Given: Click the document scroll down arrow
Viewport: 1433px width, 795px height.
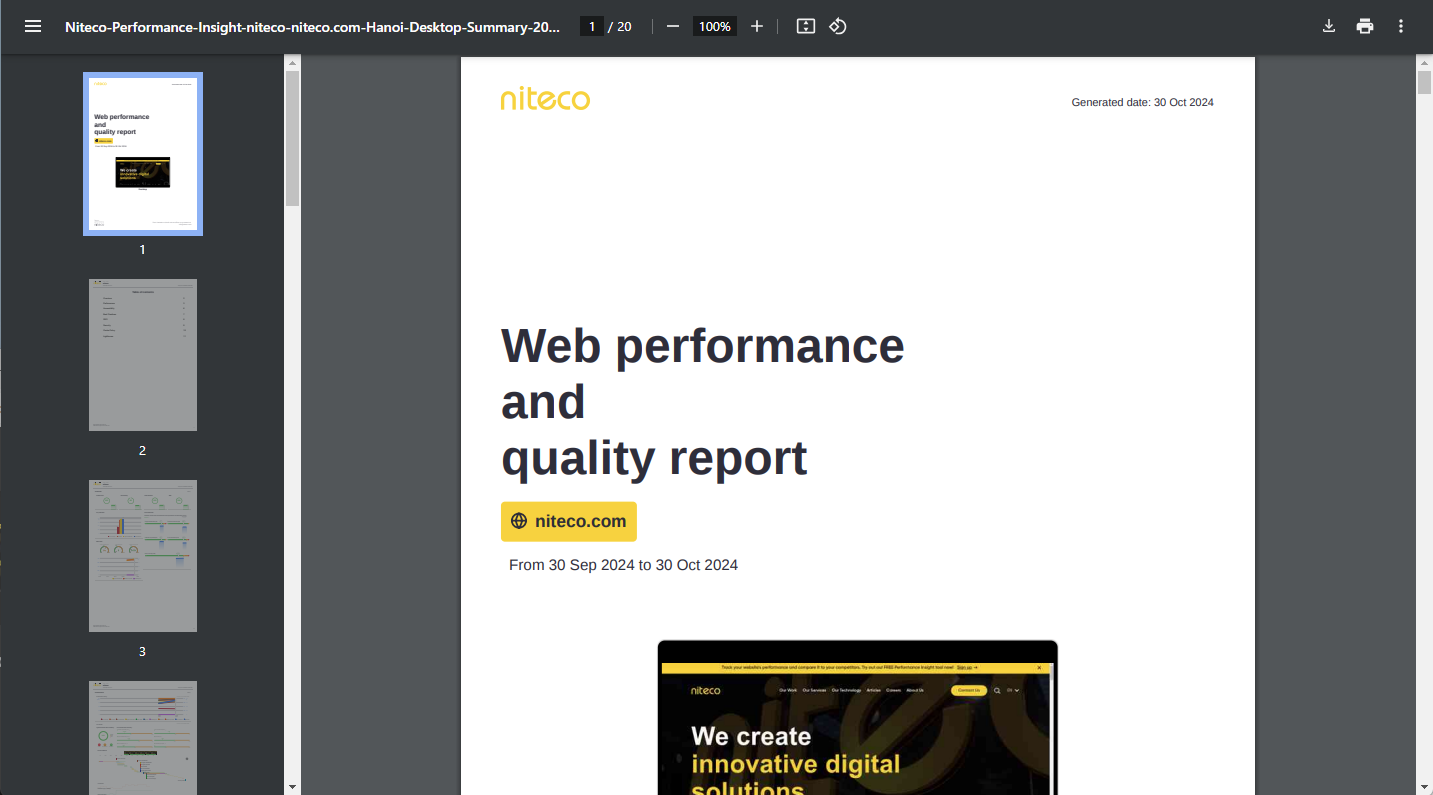Looking at the screenshot, I should point(1424,787).
